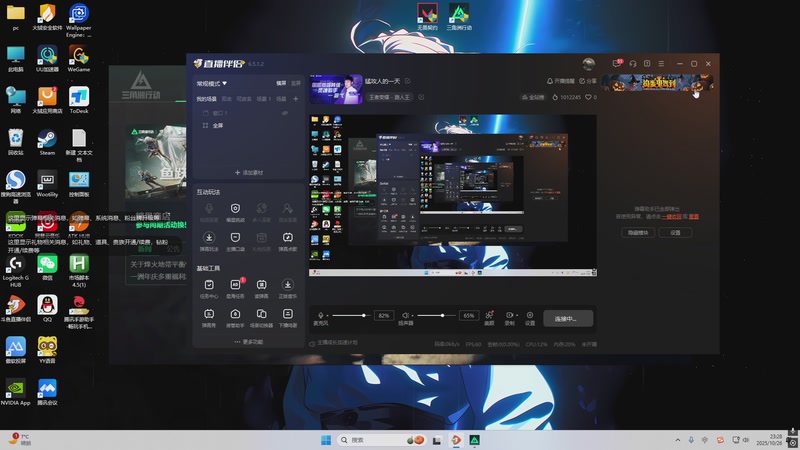Edit the stream title 猛攻人的一天
The image size is (800, 450).
pyautogui.click(x=408, y=81)
